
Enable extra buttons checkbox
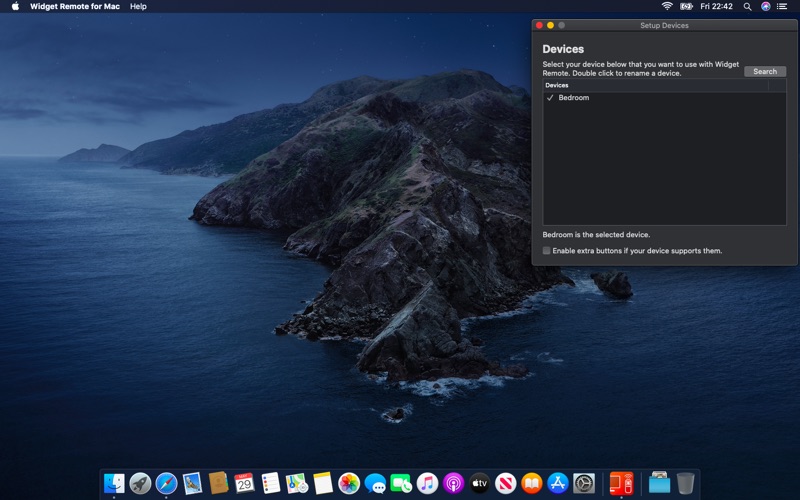pyautogui.click(x=546, y=251)
